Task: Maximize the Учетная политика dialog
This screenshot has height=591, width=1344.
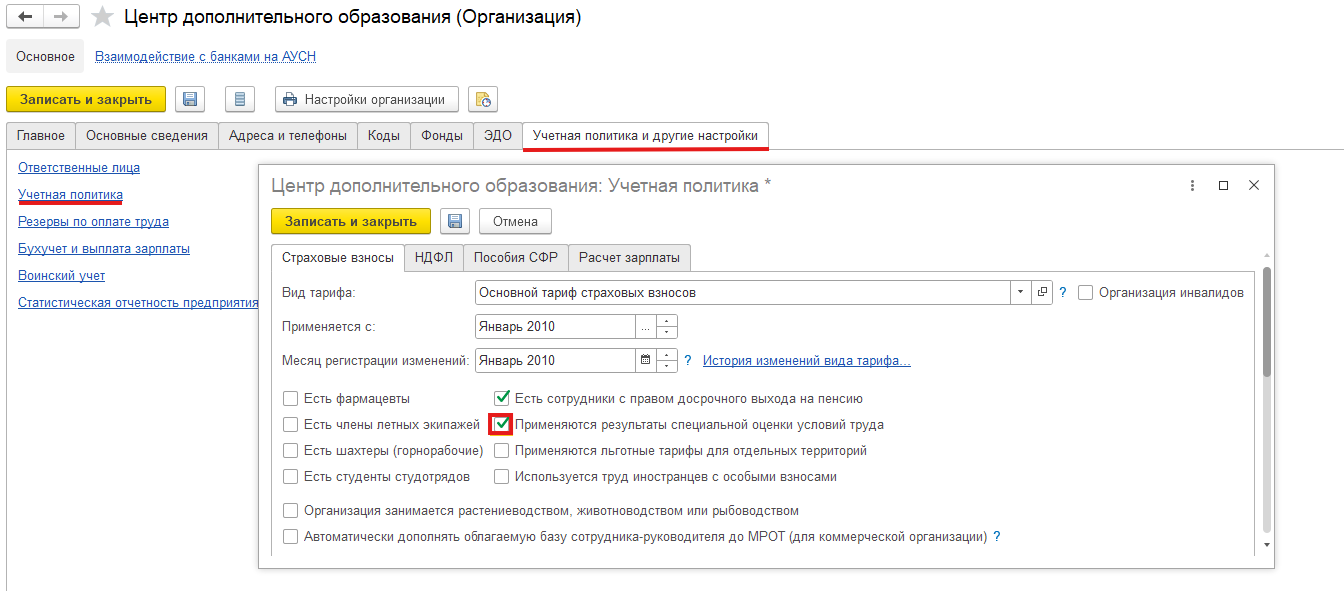Action: pos(1223,186)
